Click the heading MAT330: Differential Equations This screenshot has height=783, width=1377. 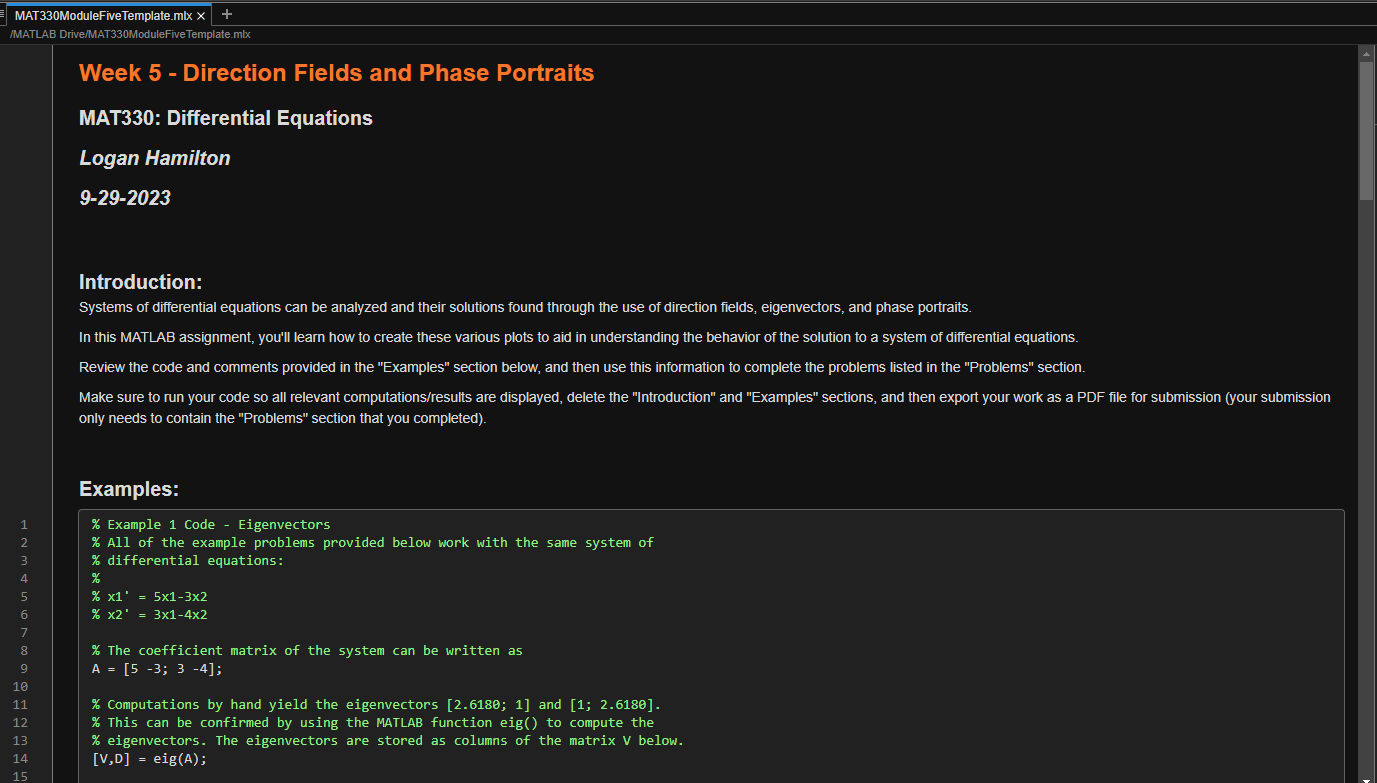tap(226, 118)
